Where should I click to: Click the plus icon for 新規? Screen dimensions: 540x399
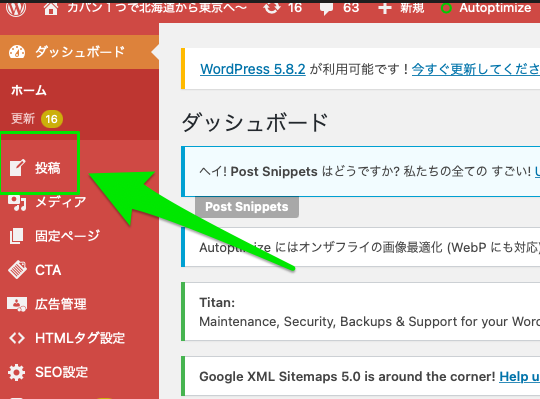(x=385, y=8)
